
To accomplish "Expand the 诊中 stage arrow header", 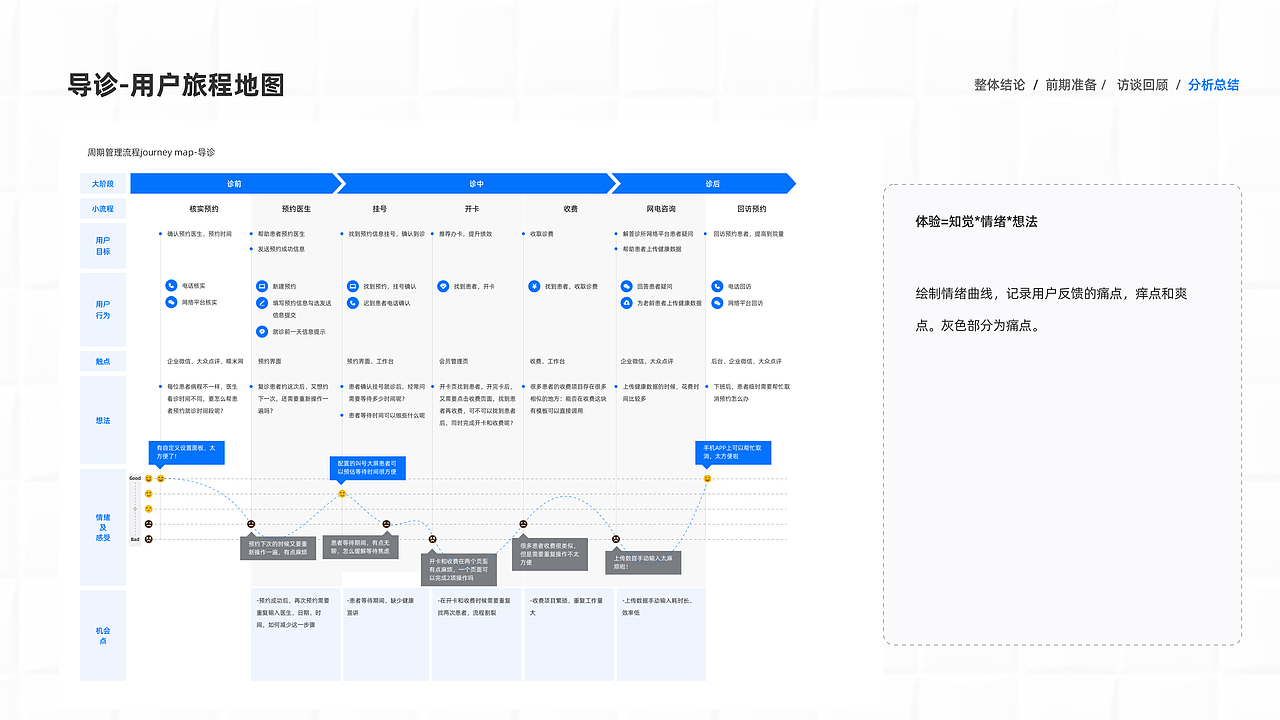I will click(475, 183).
